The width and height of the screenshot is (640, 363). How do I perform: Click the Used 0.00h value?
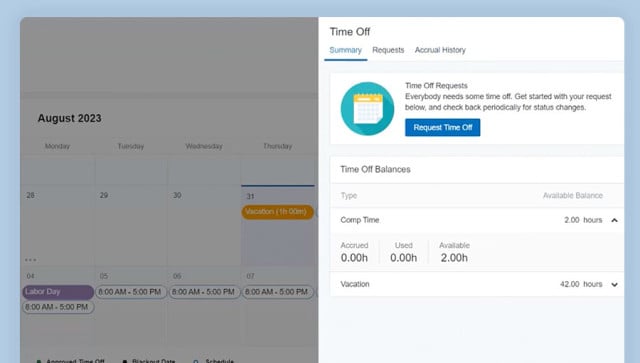403,258
